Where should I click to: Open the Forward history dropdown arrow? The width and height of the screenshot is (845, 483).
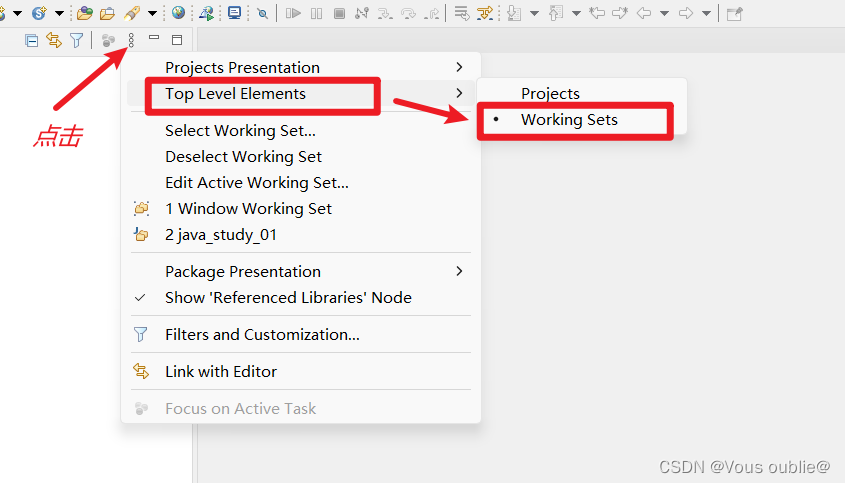tap(706, 13)
